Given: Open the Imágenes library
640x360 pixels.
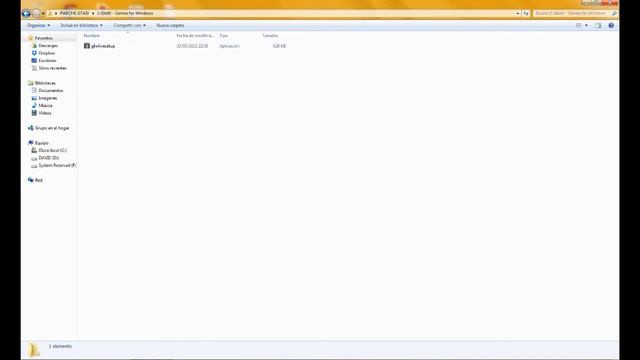Looking at the screenshot, I should 48,98.
